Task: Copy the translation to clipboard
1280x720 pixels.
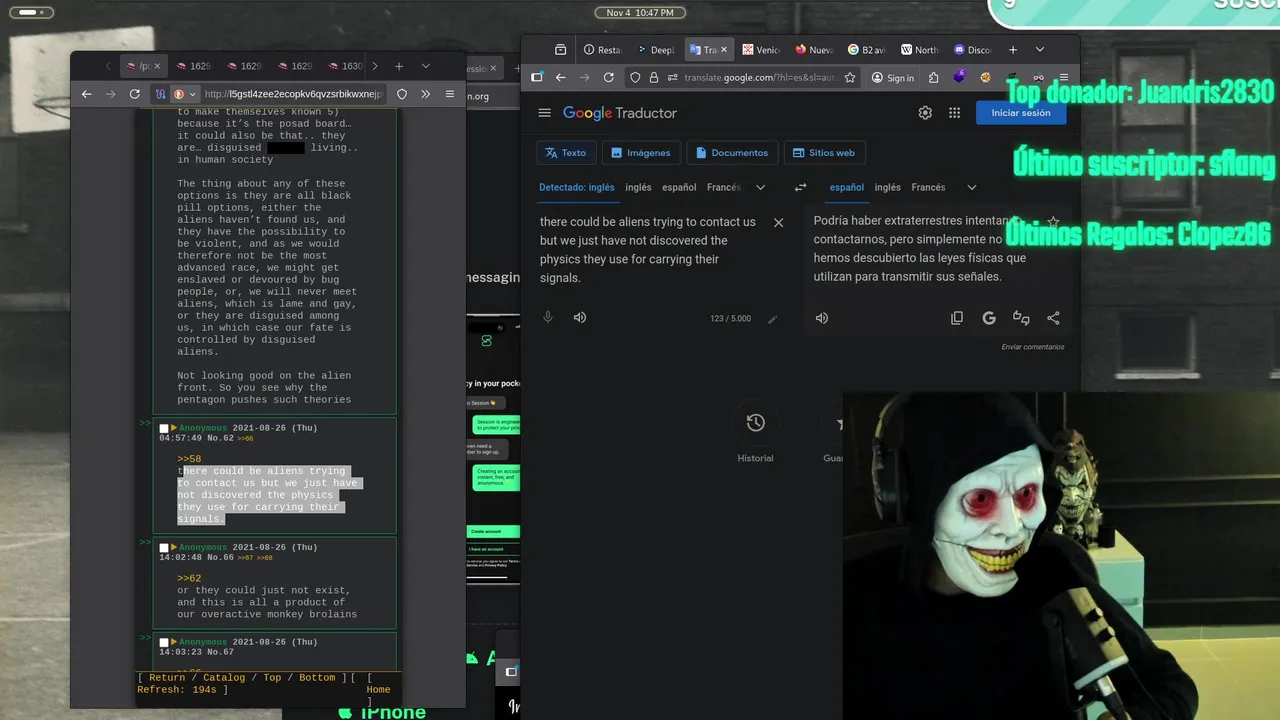Action: tap(957, 318)
